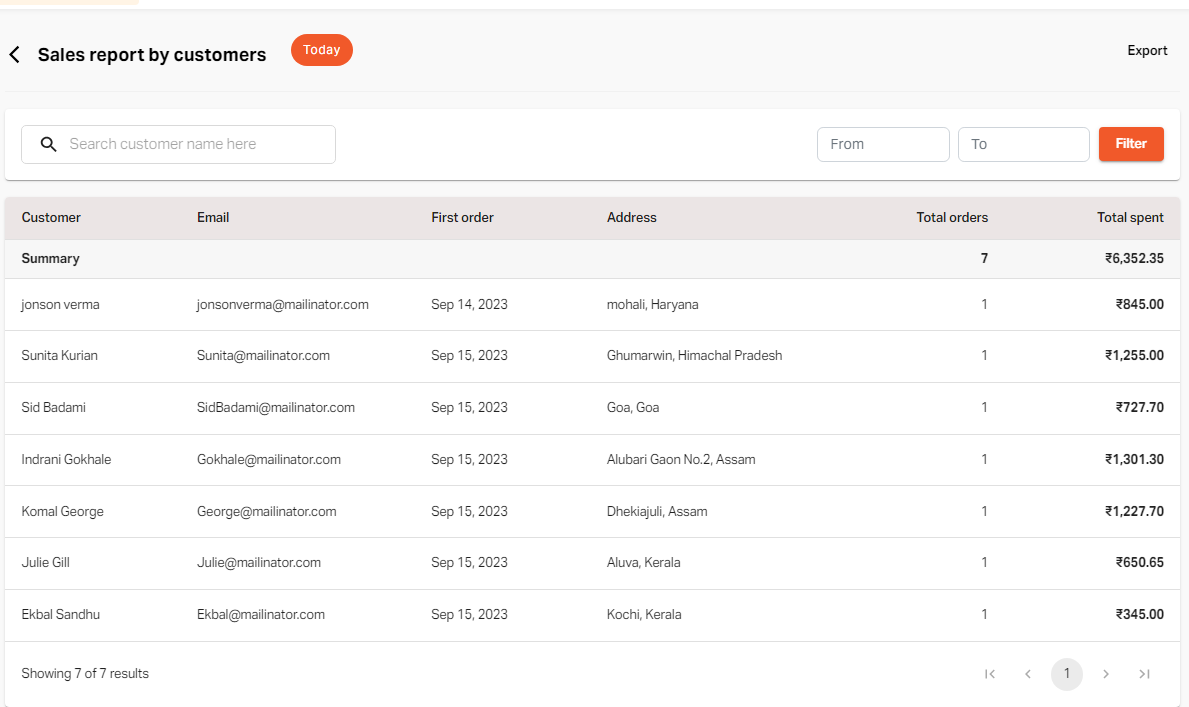Open Indrani Gokhale customer row
The width and height of the screenshot is (1189, 707).
pyautogui.click(x=66, y=460)
